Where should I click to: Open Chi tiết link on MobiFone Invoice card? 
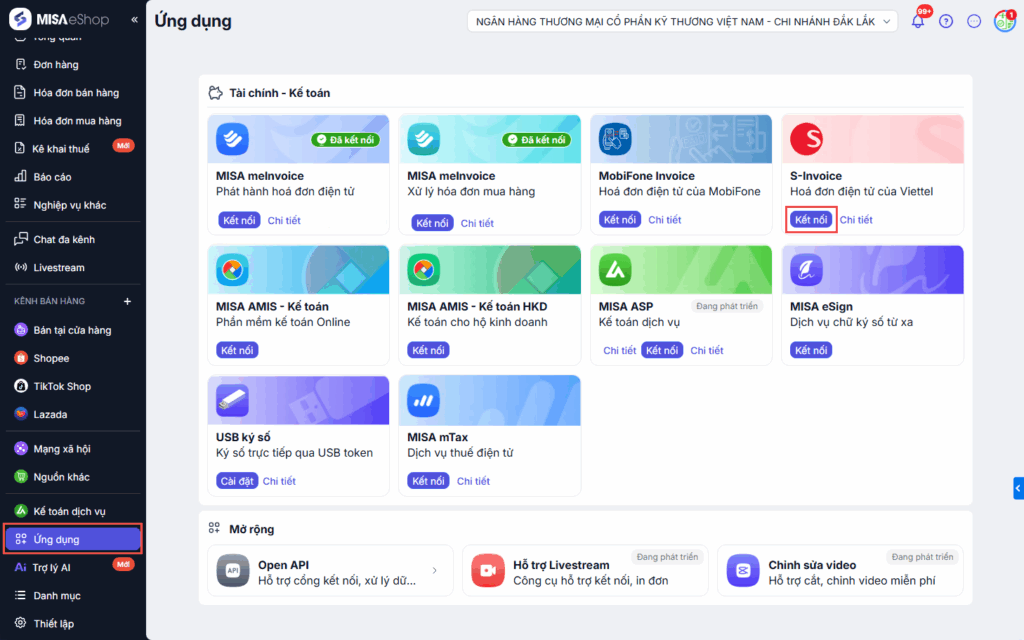tap(665, 220)
